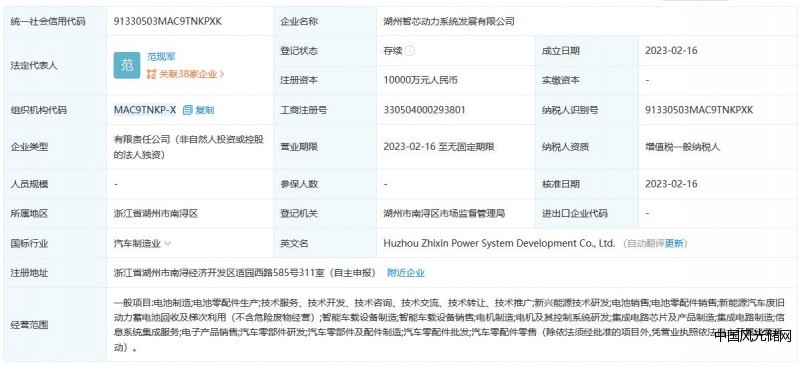Open 附近企业 nearby companies link
Screen dimensions: 800x366
406,273
